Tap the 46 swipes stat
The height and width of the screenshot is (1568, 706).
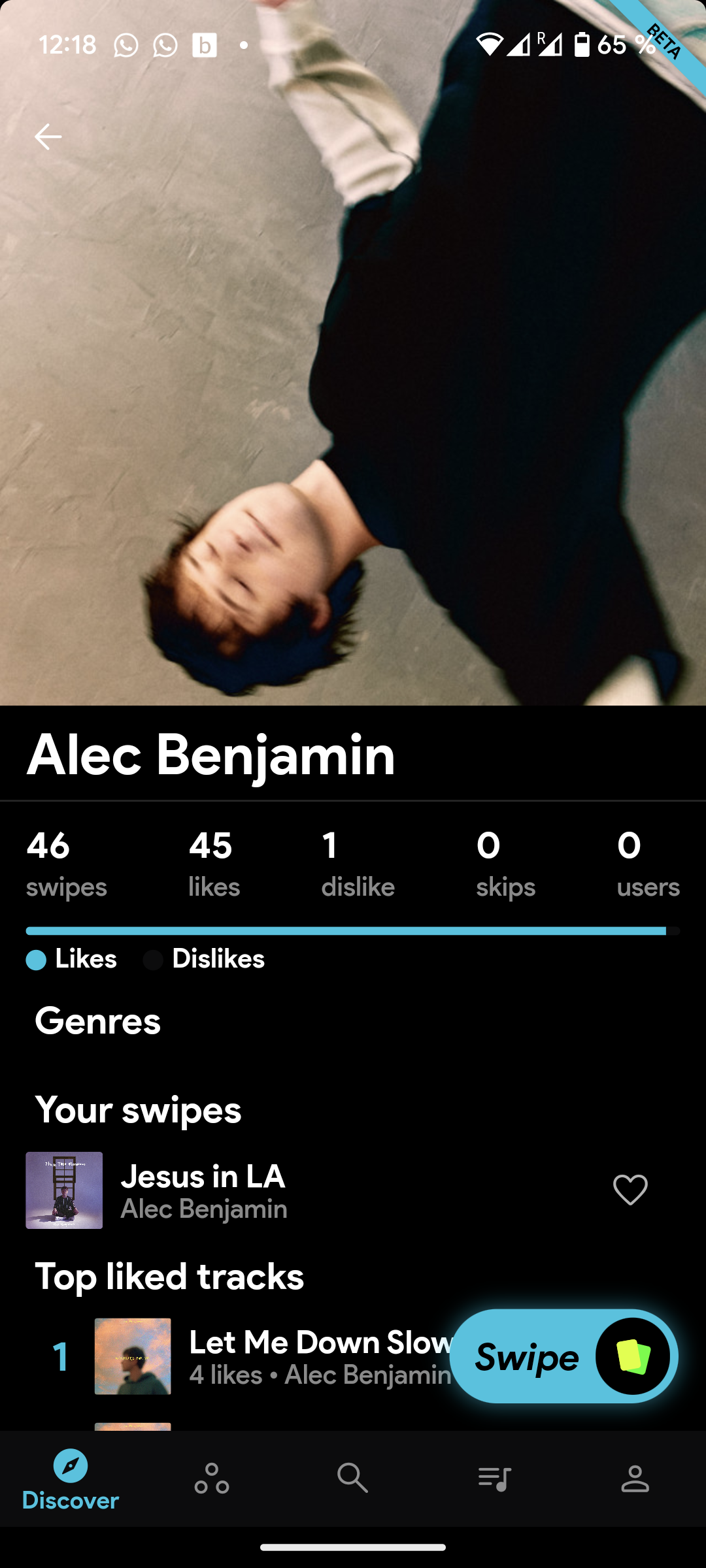point(66,862)
